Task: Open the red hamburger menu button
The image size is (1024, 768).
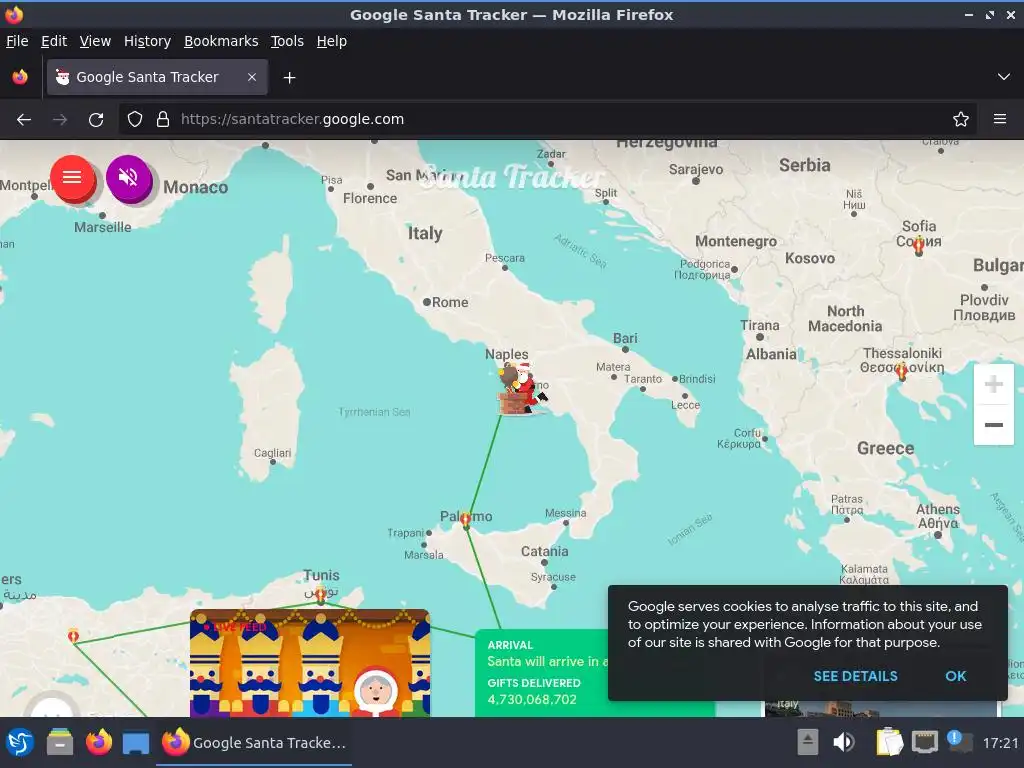Action: tap(72, 178)
